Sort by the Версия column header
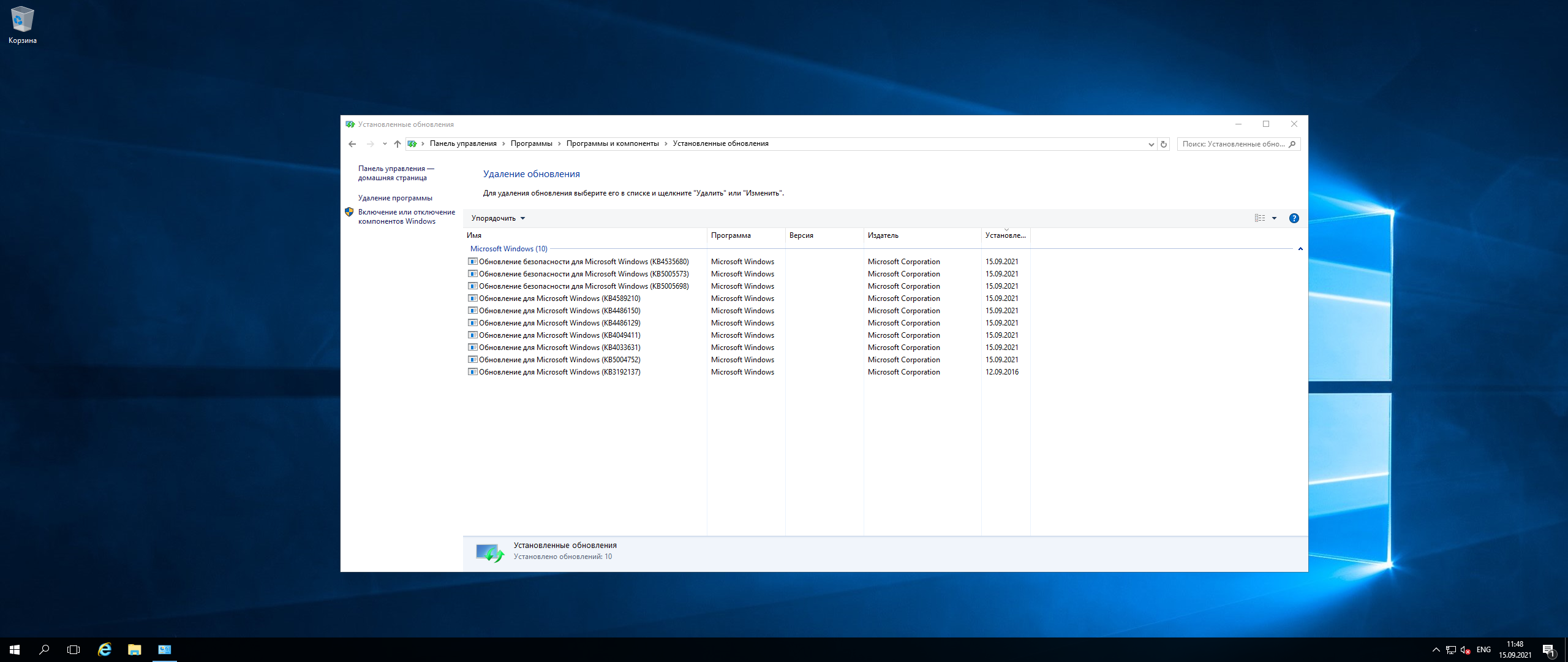Image resolution: width=1568 pixels, height=662 pixels. click(x=824, y=235)
